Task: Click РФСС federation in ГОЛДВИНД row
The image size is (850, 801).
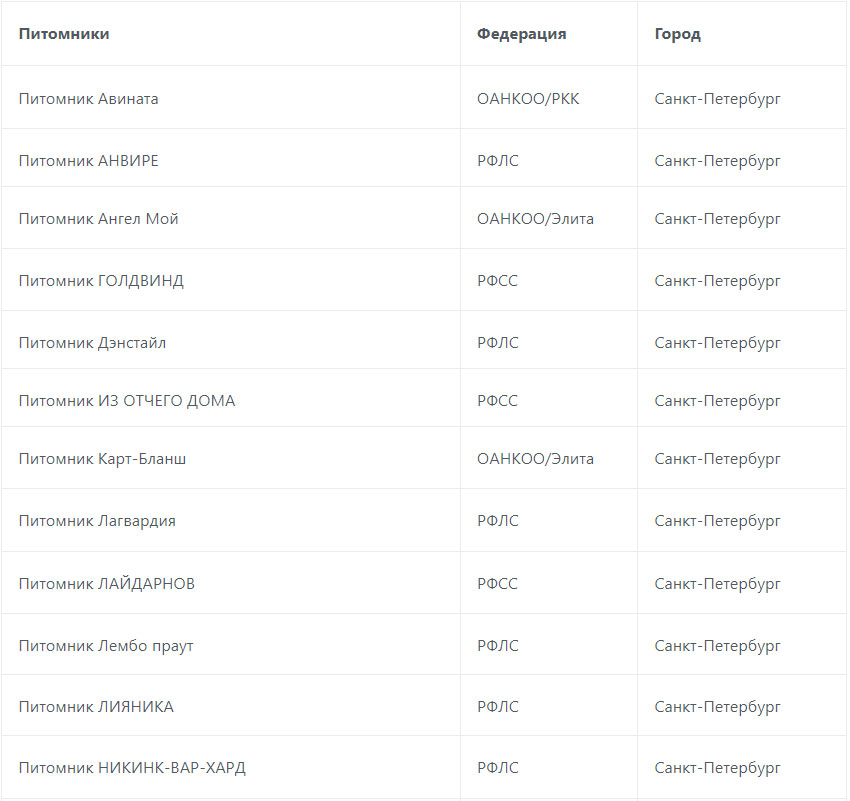Action: click(497, 281)
